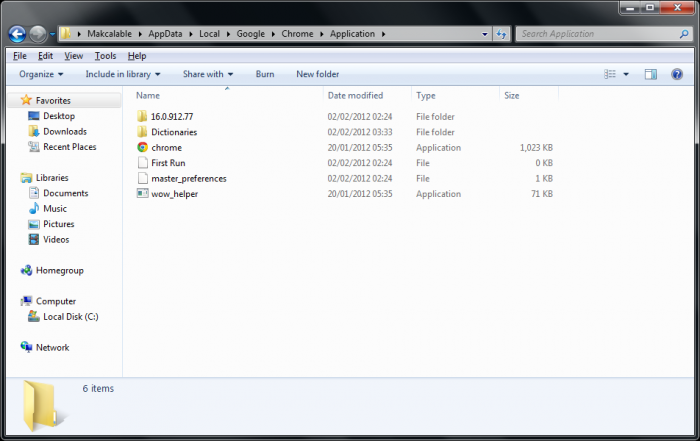This screenshot has width=700, height=441.
Task: Select the wow_helper application icon
Action: coord(142,194)
